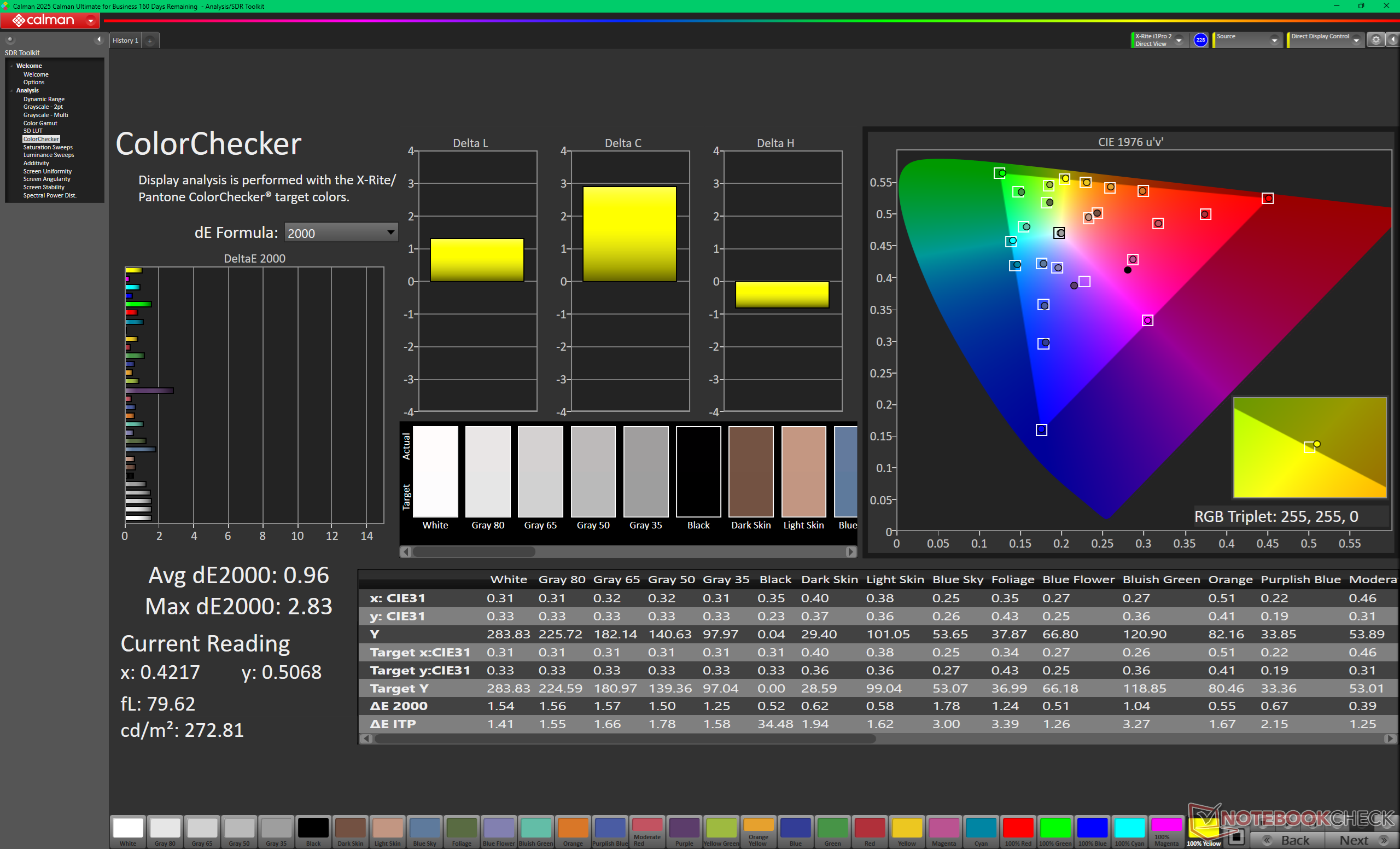Select the Orange patch button
This screenshot has height=849, width=1400.
tap(573, 831)
